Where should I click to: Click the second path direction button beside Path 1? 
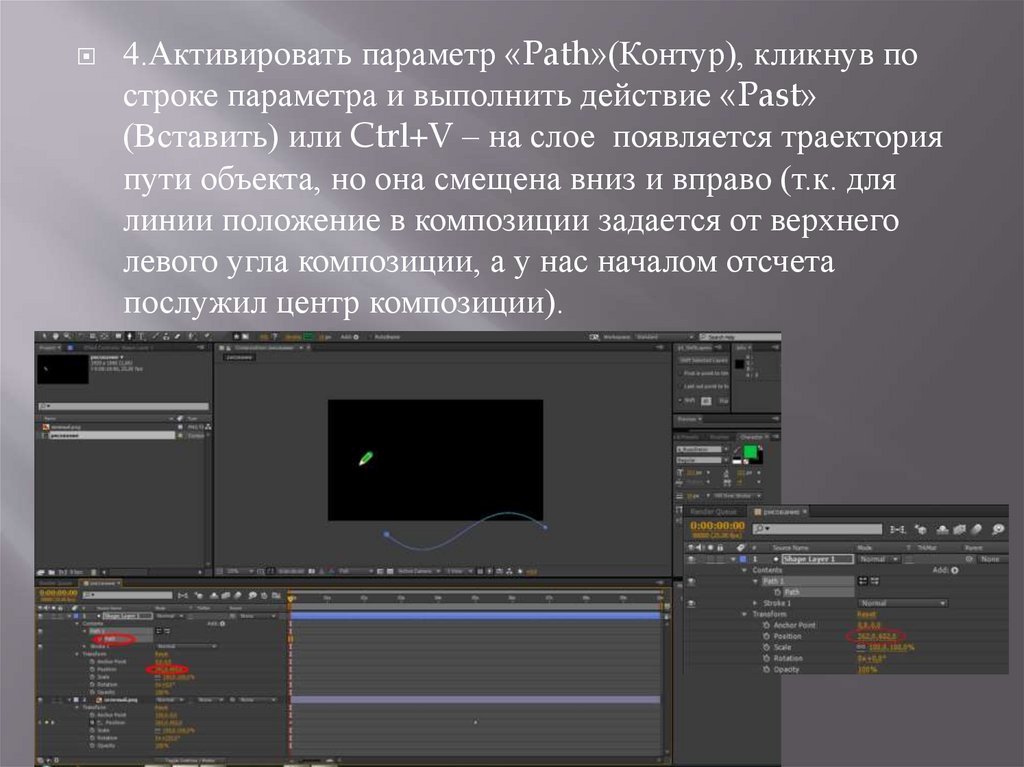tap(874, 581)
